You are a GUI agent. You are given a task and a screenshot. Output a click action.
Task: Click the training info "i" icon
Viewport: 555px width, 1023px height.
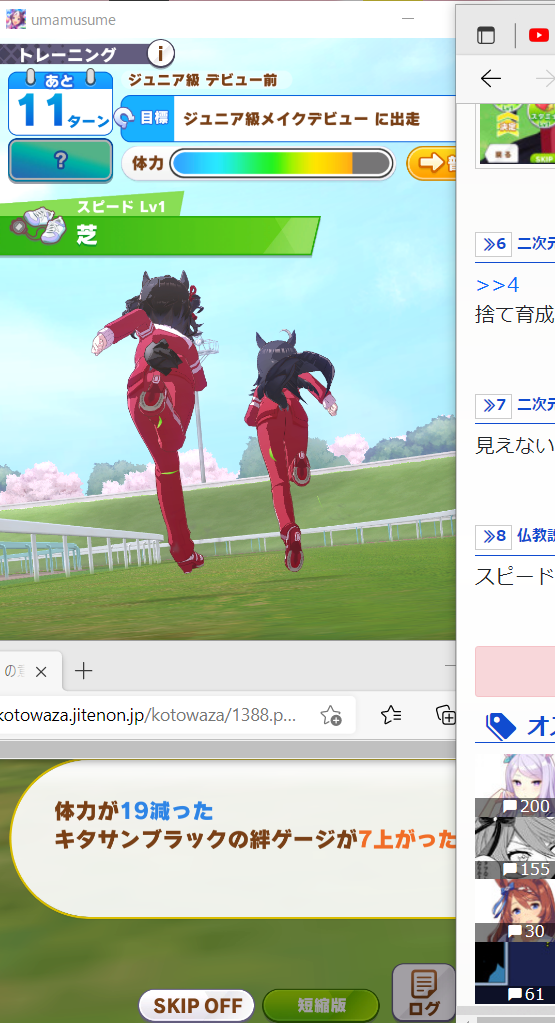coord(160,53)
